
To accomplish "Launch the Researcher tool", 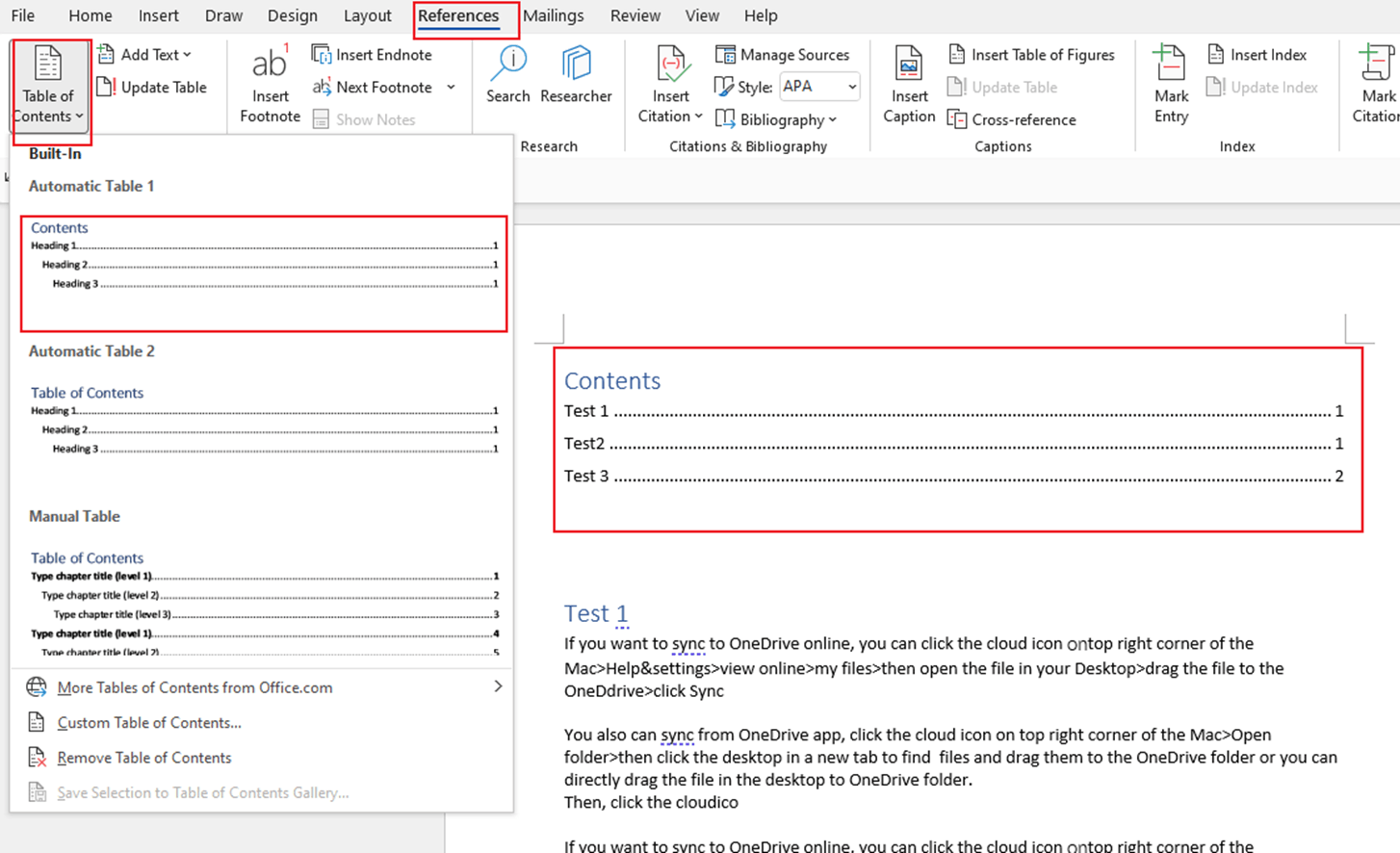I will (576, 75).
